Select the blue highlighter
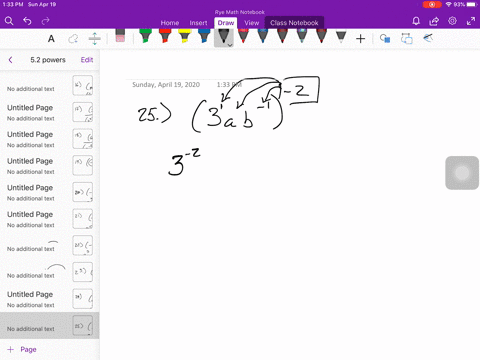The width and height of the screenshot is (480, 360). (204, 36)
